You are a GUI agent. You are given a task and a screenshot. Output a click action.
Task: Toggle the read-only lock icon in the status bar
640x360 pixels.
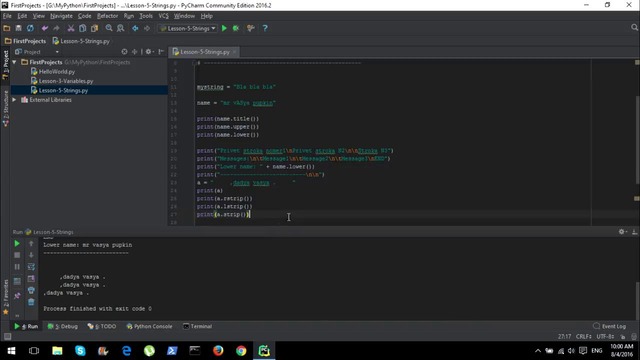click(623, 336)
